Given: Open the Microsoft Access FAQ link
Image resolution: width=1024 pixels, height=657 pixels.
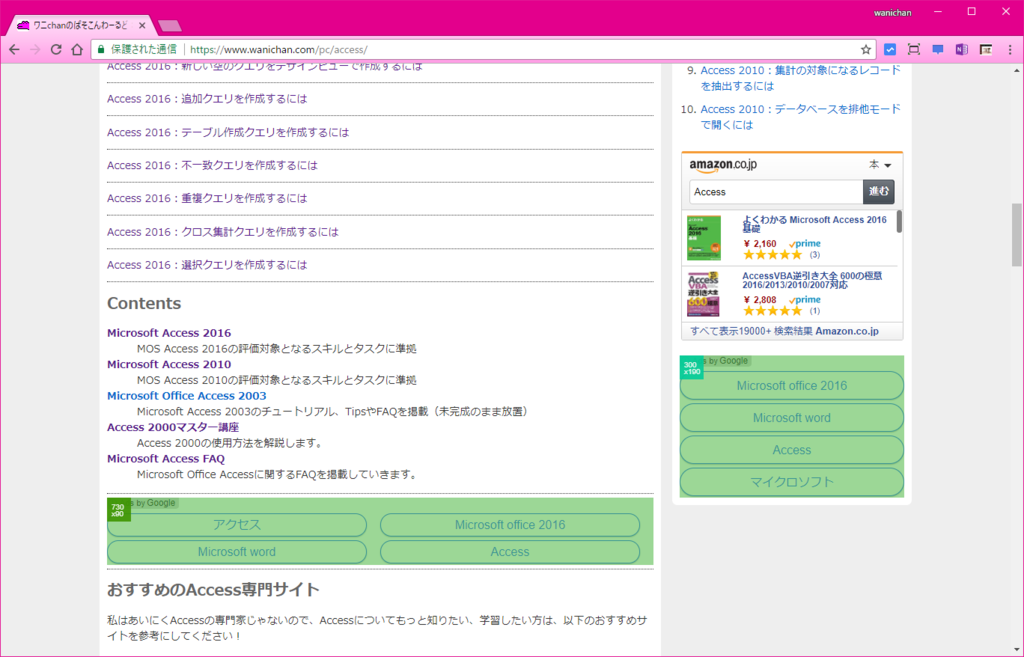Looking at the screenshot, I should click(x=166, y=458).
